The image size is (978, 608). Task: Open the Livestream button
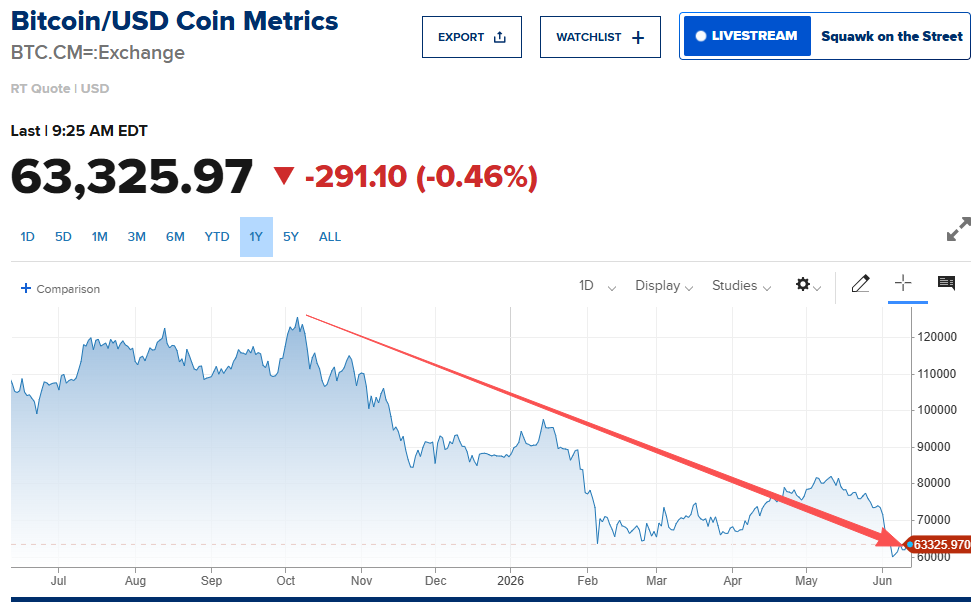pos(747,36)
